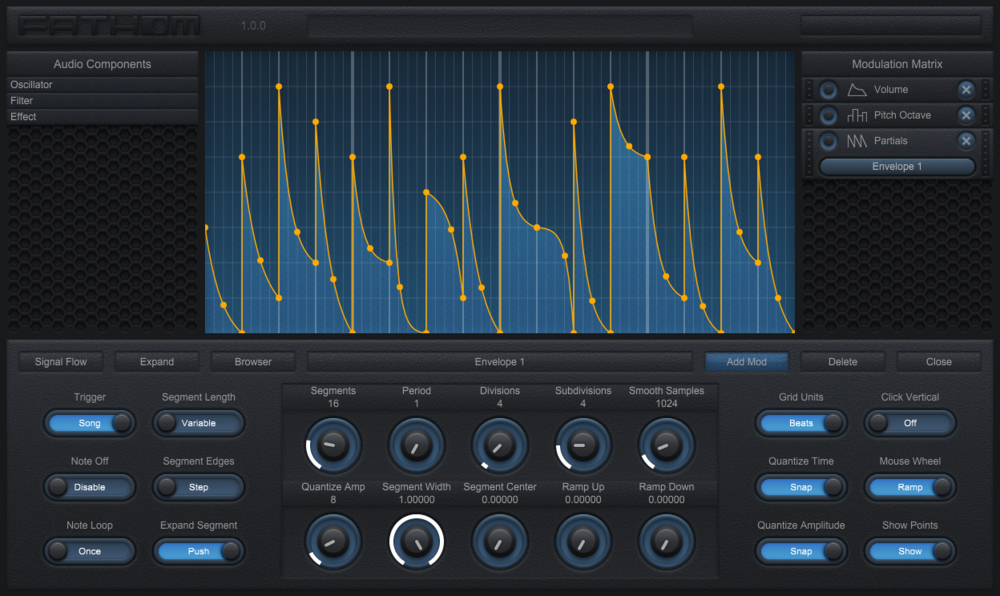Expand the Oscillator audio component
1000x596 pixels.
[102, 85]
